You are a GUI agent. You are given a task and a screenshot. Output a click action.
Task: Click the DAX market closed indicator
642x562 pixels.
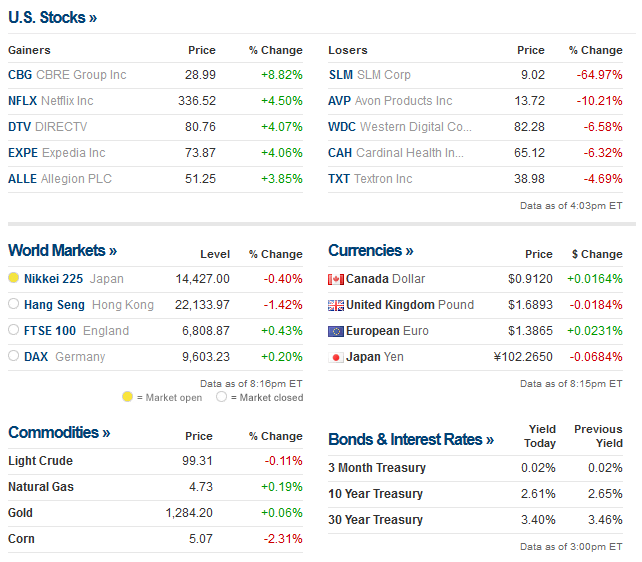tap(14, 355)
